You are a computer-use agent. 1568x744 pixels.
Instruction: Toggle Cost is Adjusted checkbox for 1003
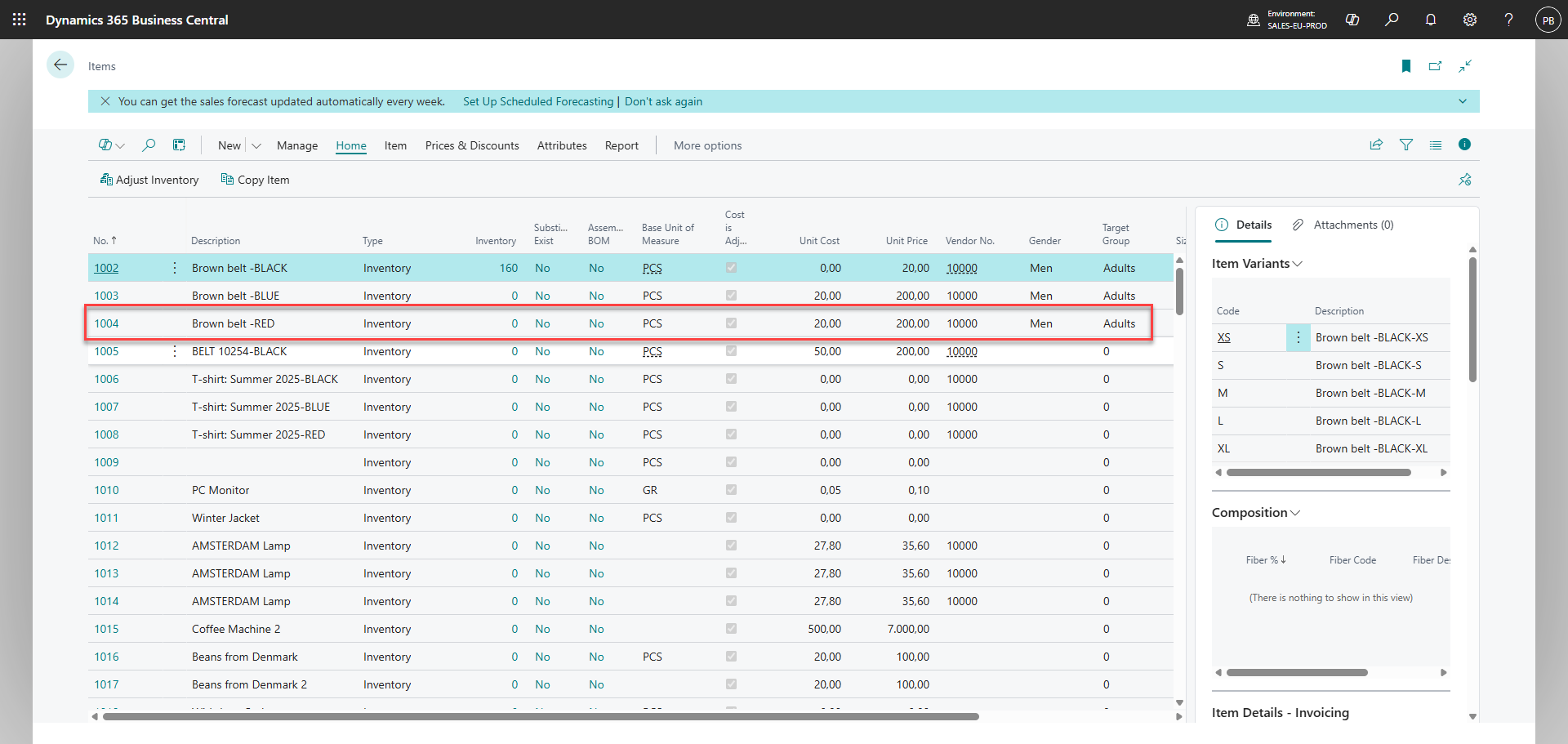click(x=731, y=296)
